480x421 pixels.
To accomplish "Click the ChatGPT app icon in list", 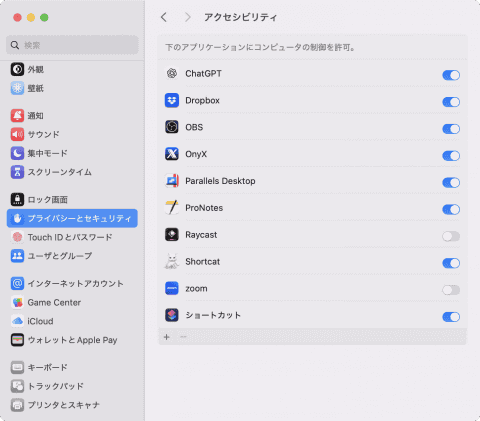I will coord(172,73).
